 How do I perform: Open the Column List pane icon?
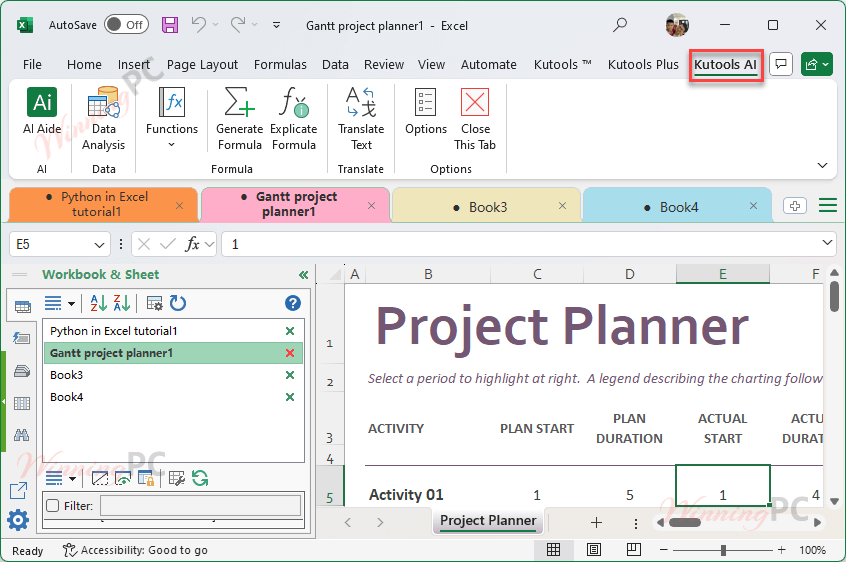tap(22, 403)
